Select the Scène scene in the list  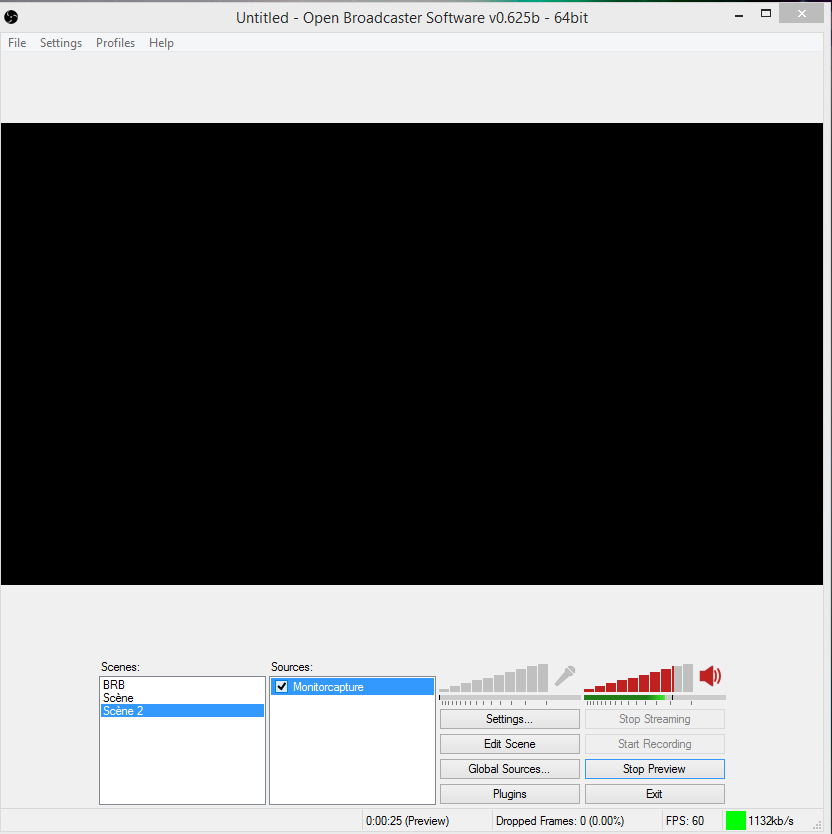pos(182,698)
